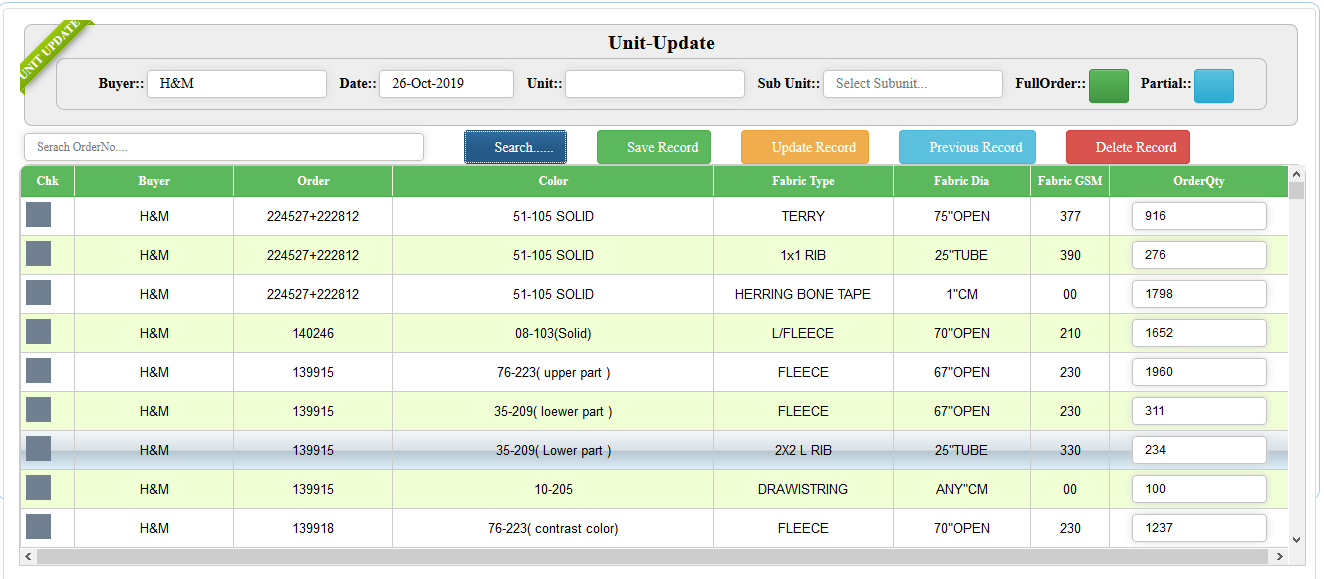Select the order cell 140246
1324x579 pixels.
pos(313,333)
